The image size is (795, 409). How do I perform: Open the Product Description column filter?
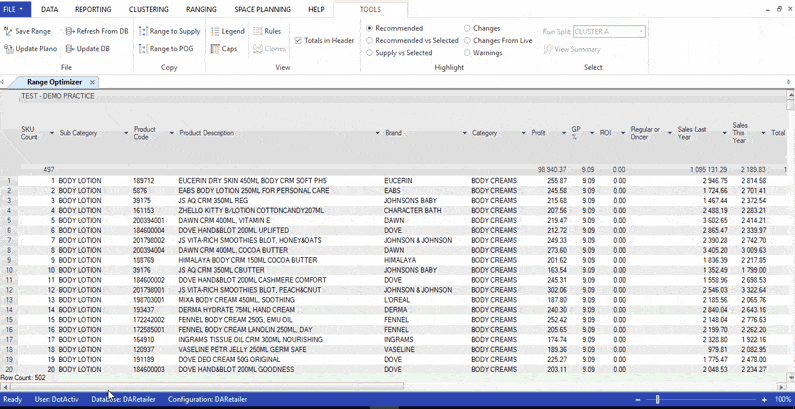(378, 133)
